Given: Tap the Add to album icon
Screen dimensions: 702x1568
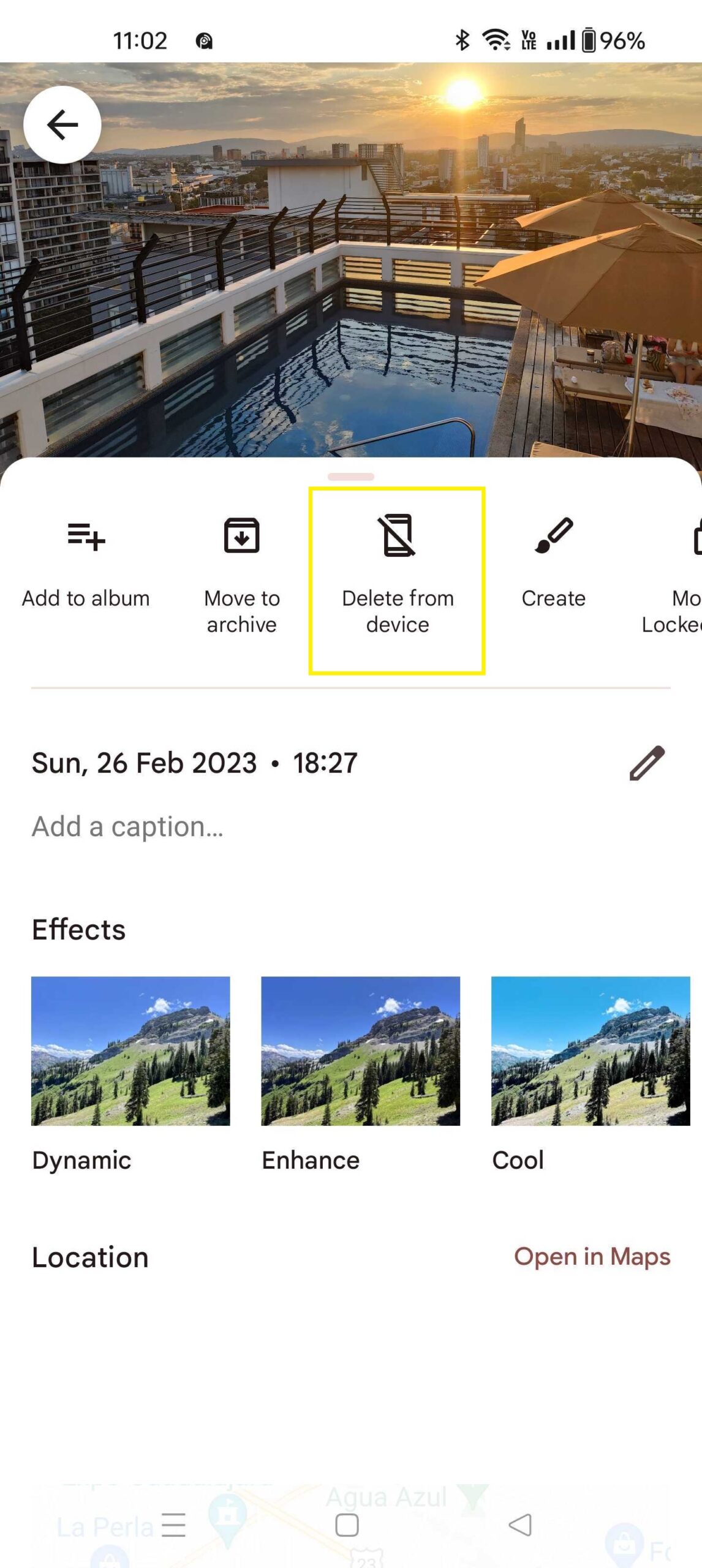Looking at the screenshot, I should (86, 537).
